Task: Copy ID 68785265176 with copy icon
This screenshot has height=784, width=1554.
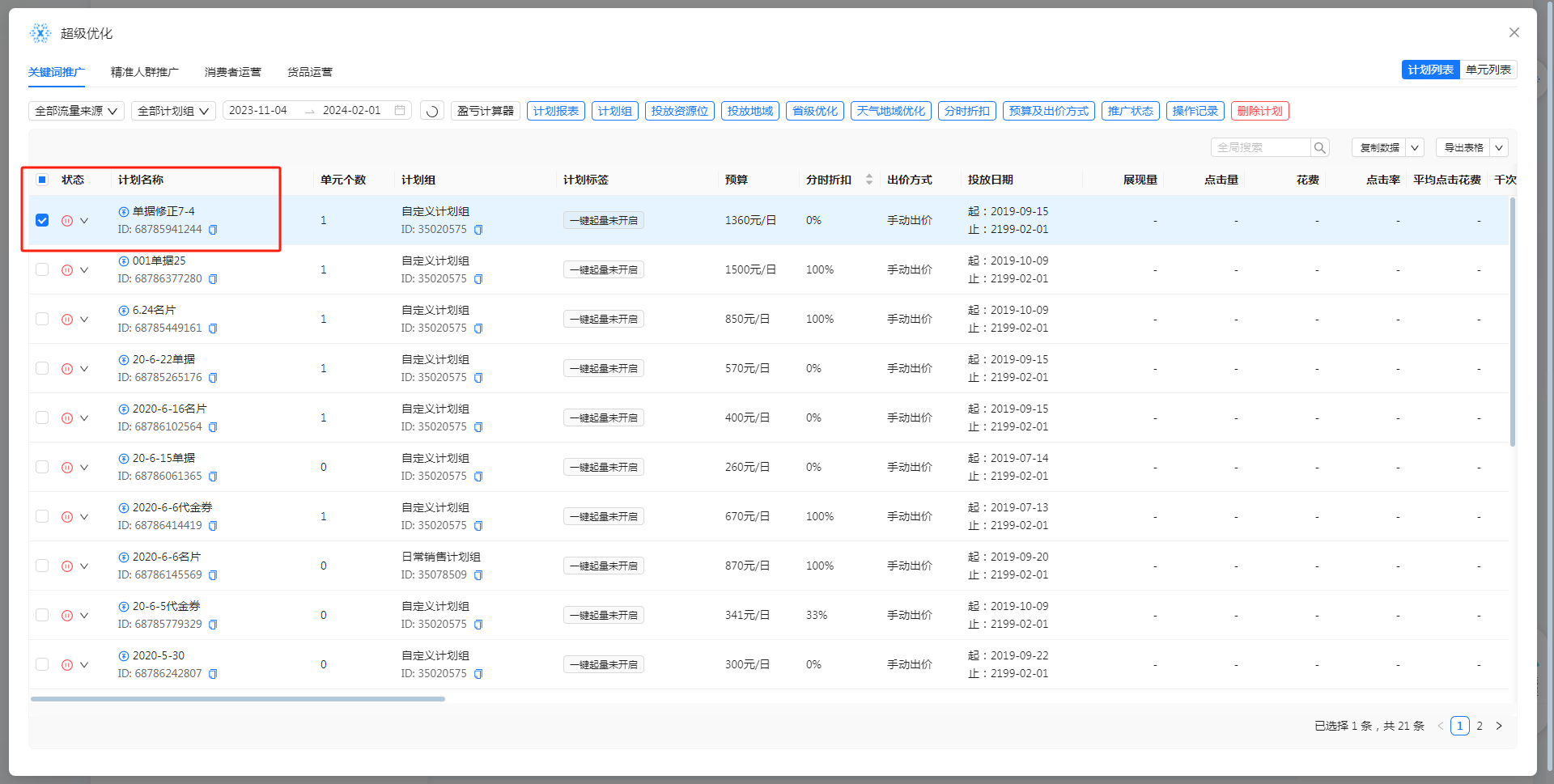Action: tap(213, 378)
